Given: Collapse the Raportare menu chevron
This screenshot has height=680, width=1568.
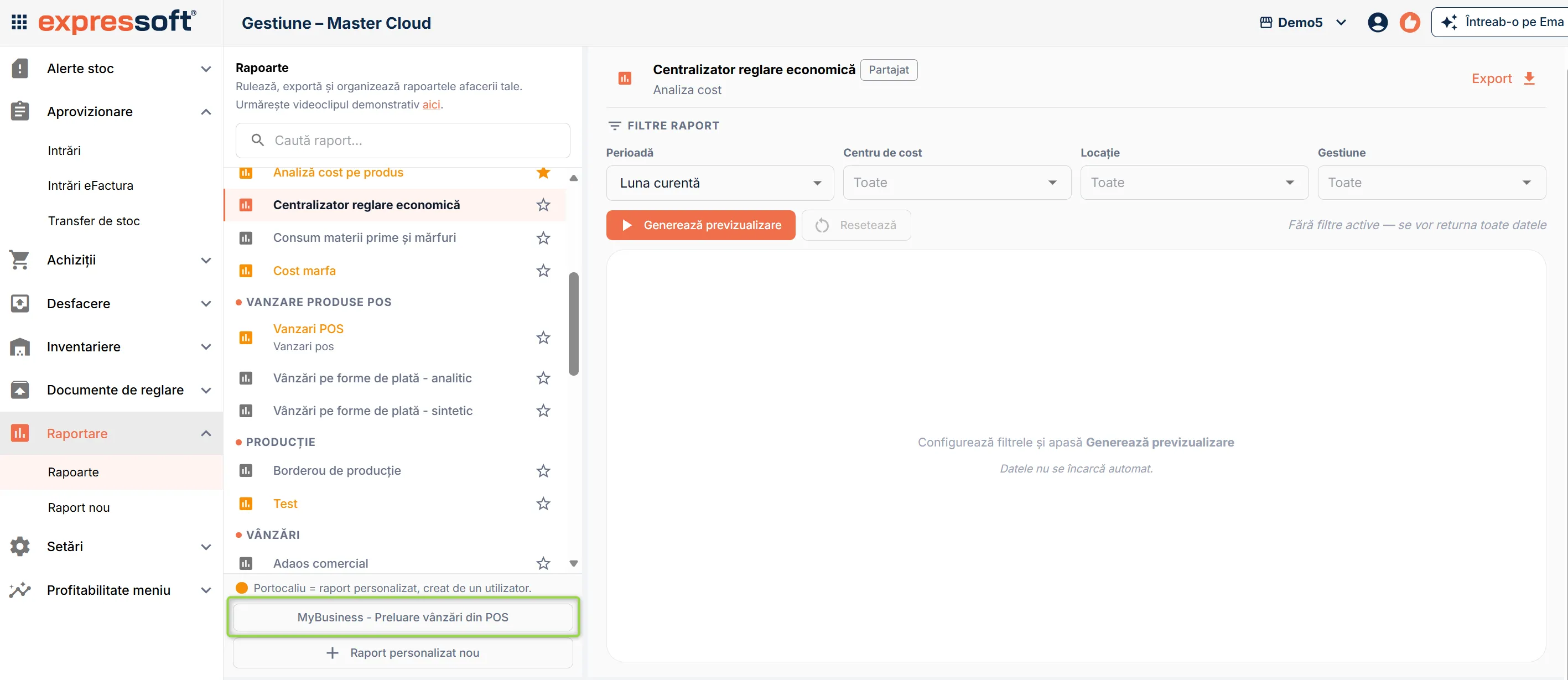Looking at the screenshot, I should point(206,433).
